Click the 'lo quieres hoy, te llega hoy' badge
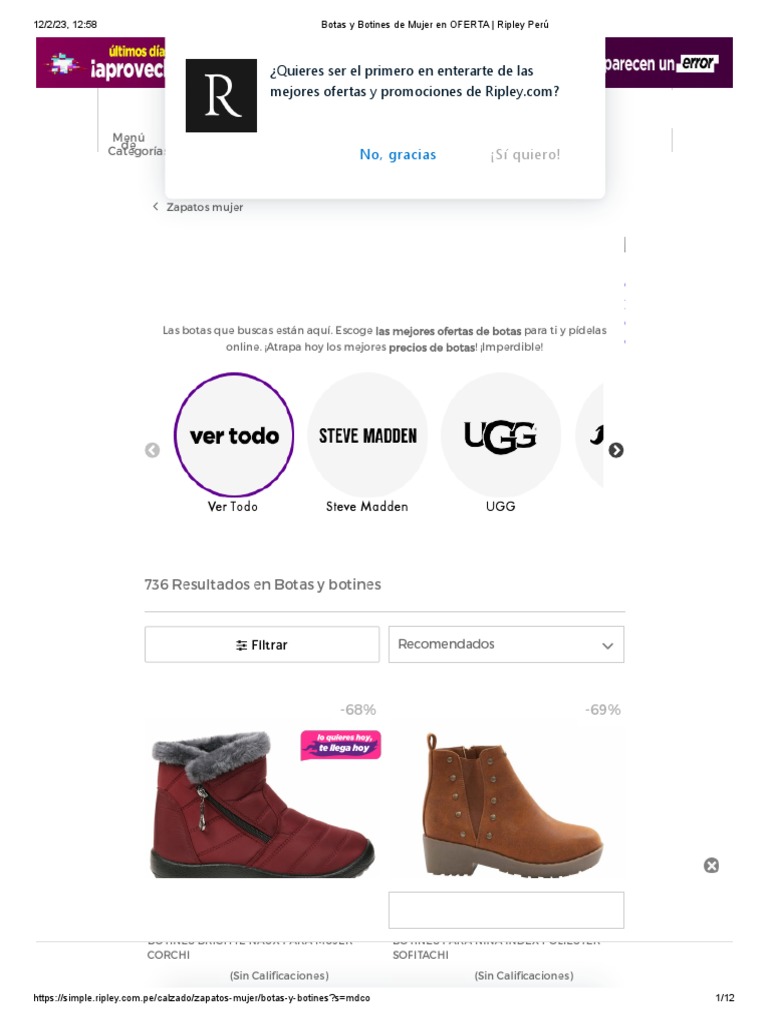The height and width of the screenshot is (1024, 768). [341, 744]
